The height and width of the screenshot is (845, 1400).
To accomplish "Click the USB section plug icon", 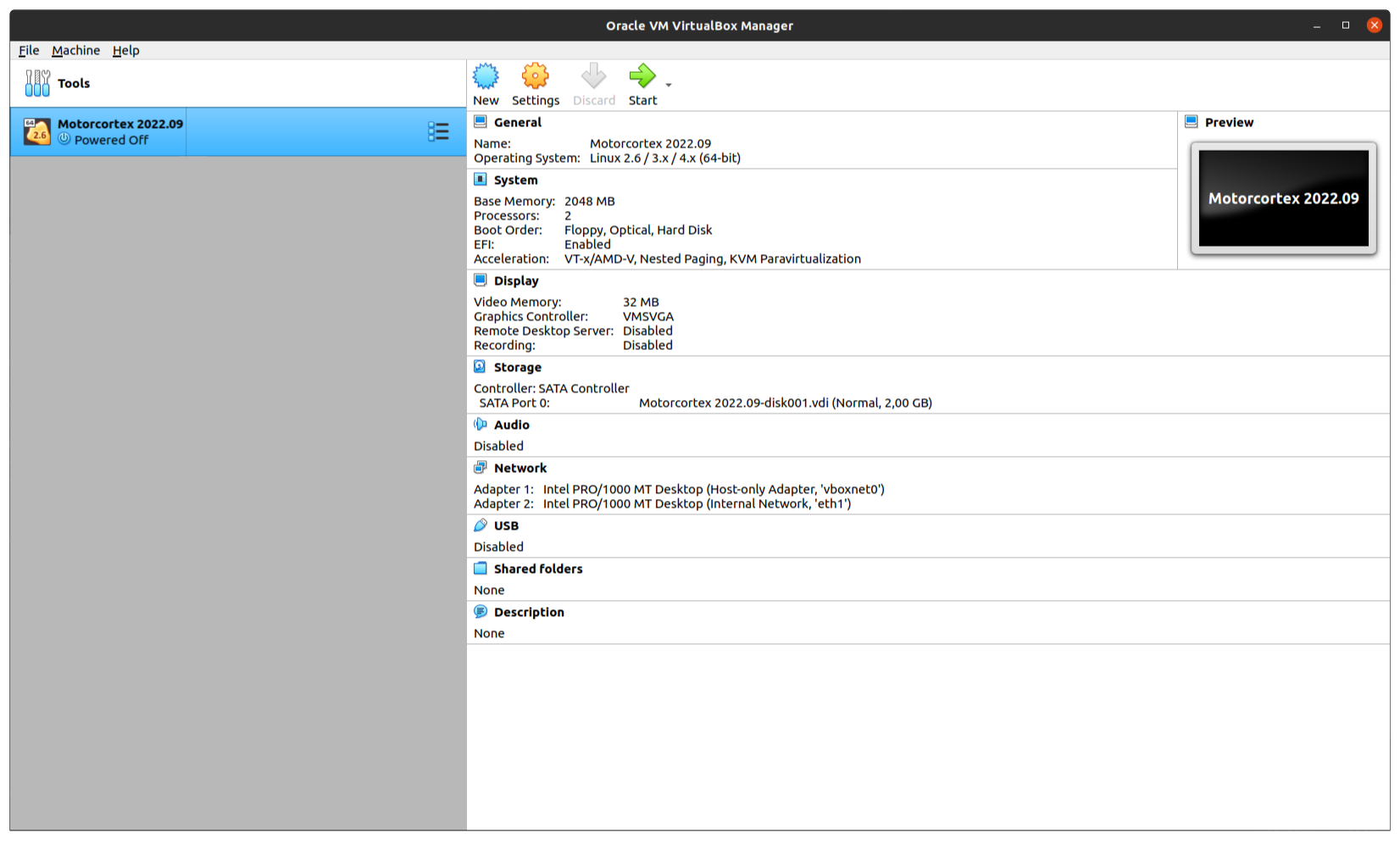I will pos(481,525).
